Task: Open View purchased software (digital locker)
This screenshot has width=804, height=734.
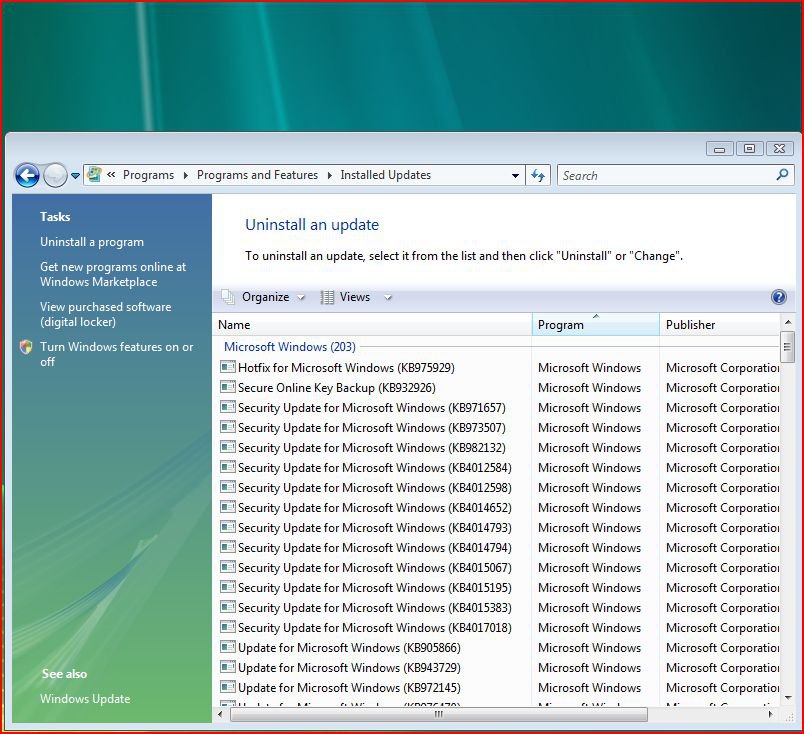Action: coord(106,314)
